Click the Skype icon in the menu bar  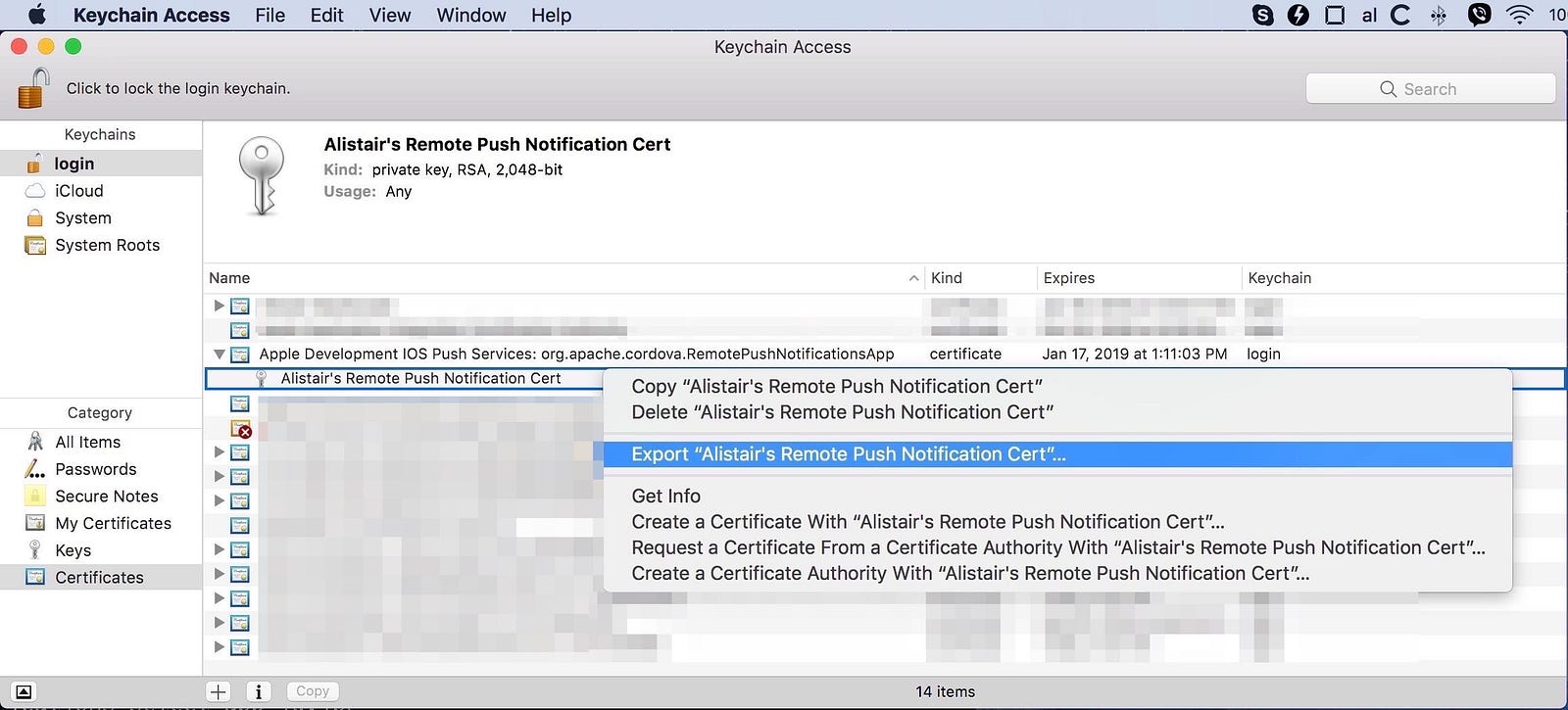pyautogui.click(x=1263, y=15)
